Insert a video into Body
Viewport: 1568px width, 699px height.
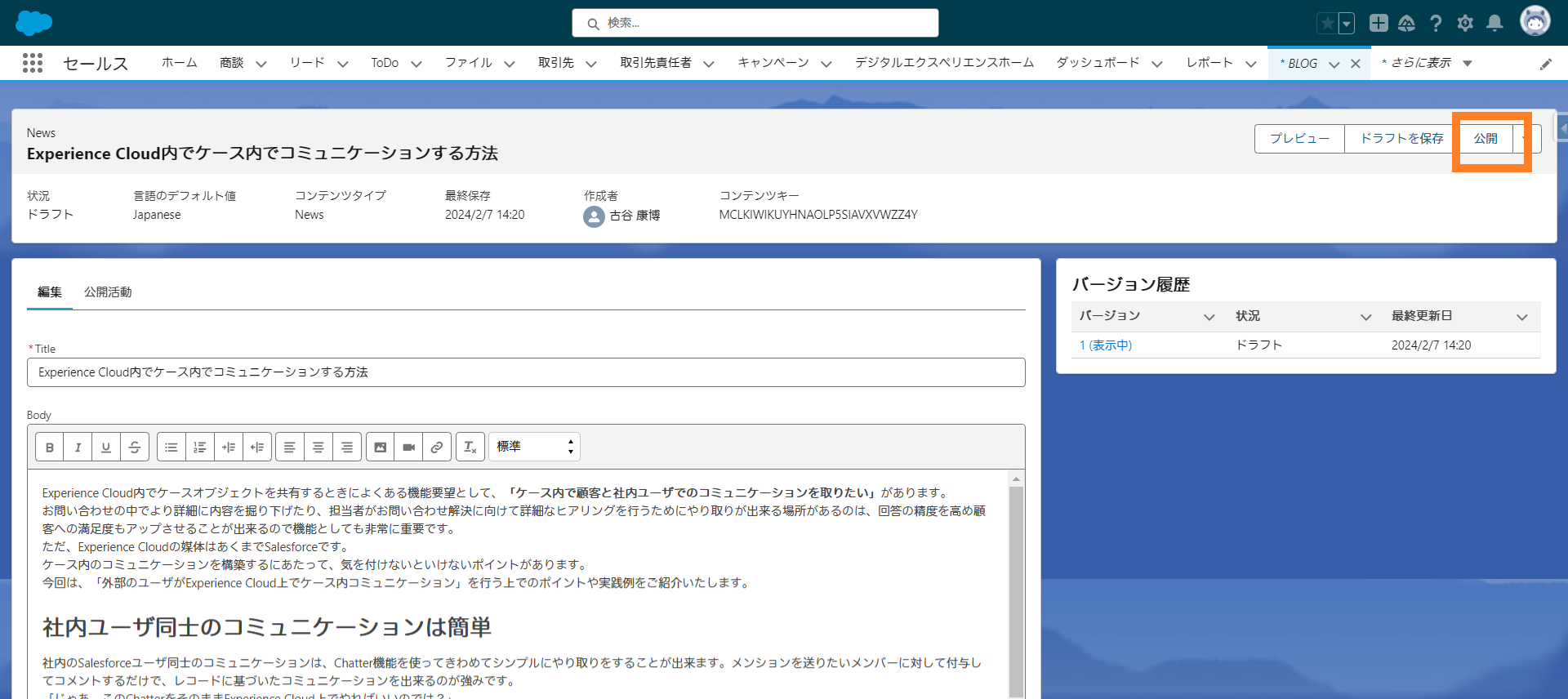click(409, 447)
